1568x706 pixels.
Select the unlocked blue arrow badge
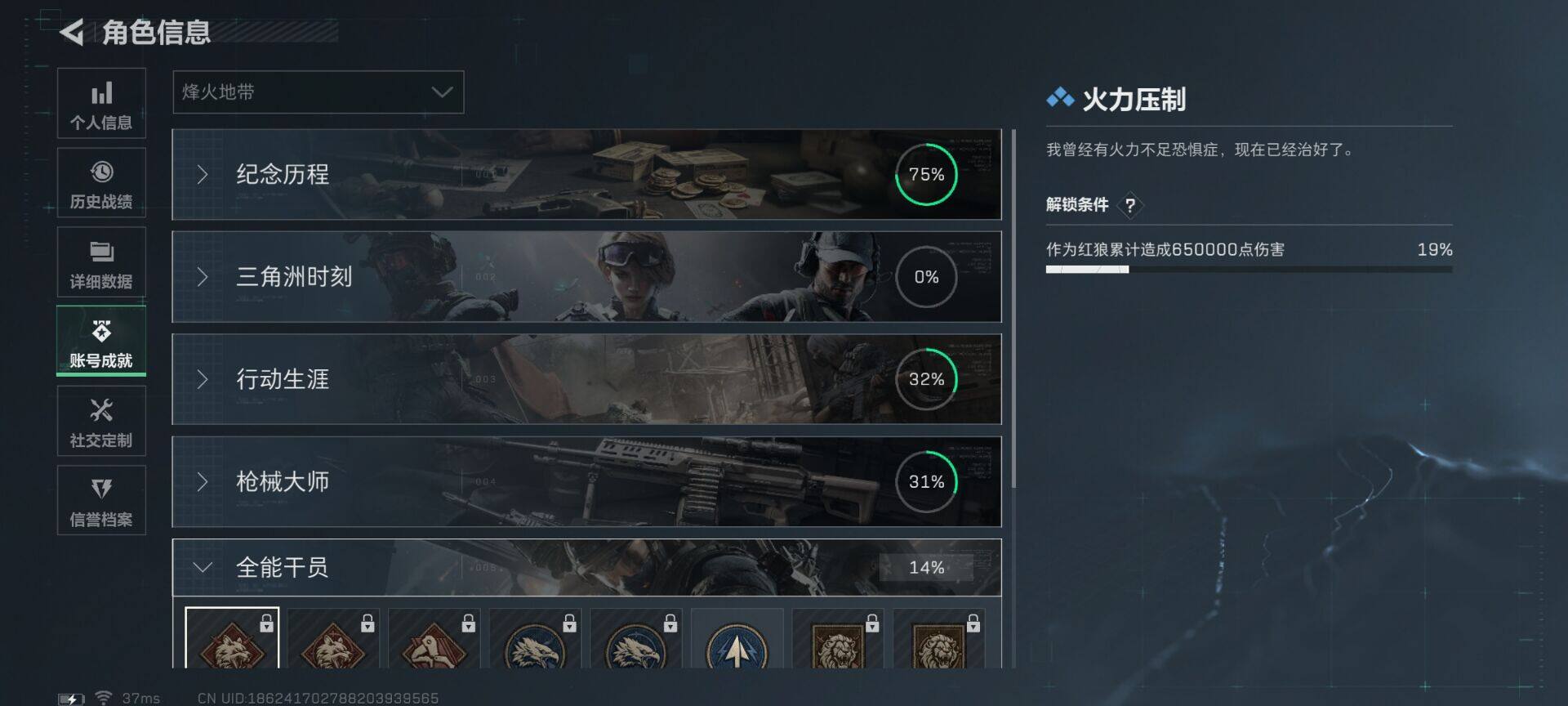click(x=737, y=638)
